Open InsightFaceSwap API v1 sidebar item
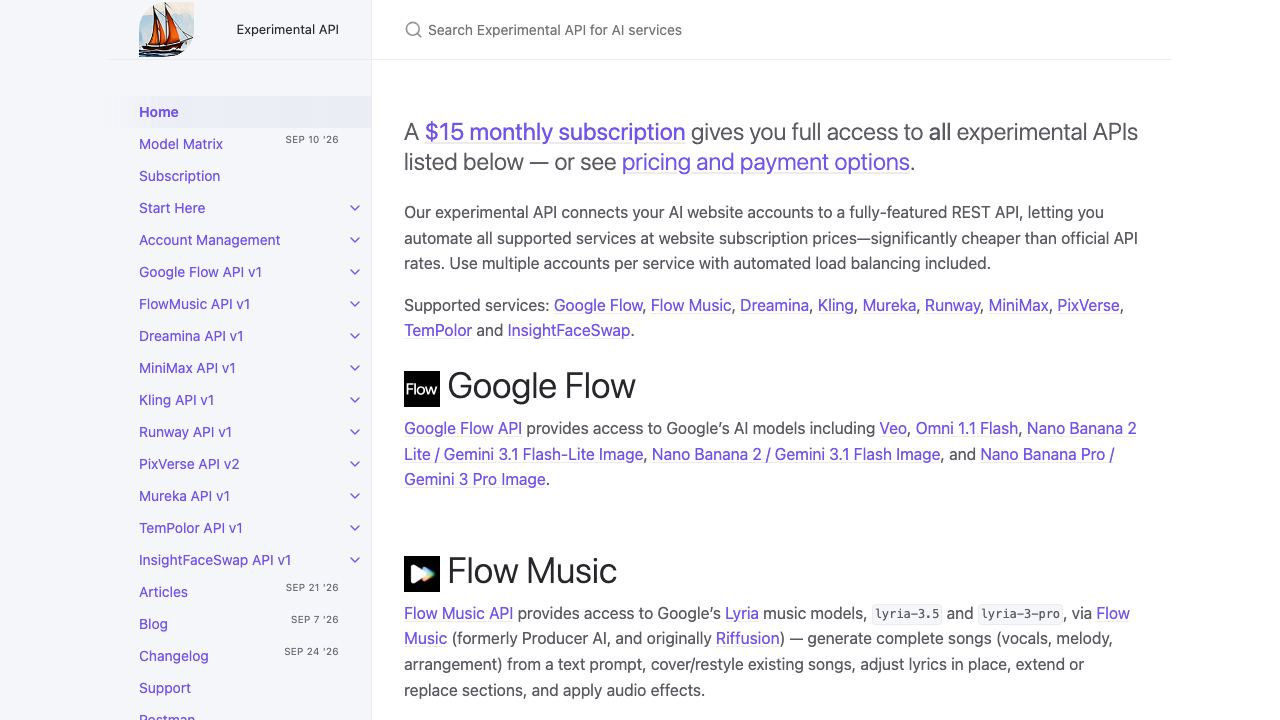 point(215,560)
